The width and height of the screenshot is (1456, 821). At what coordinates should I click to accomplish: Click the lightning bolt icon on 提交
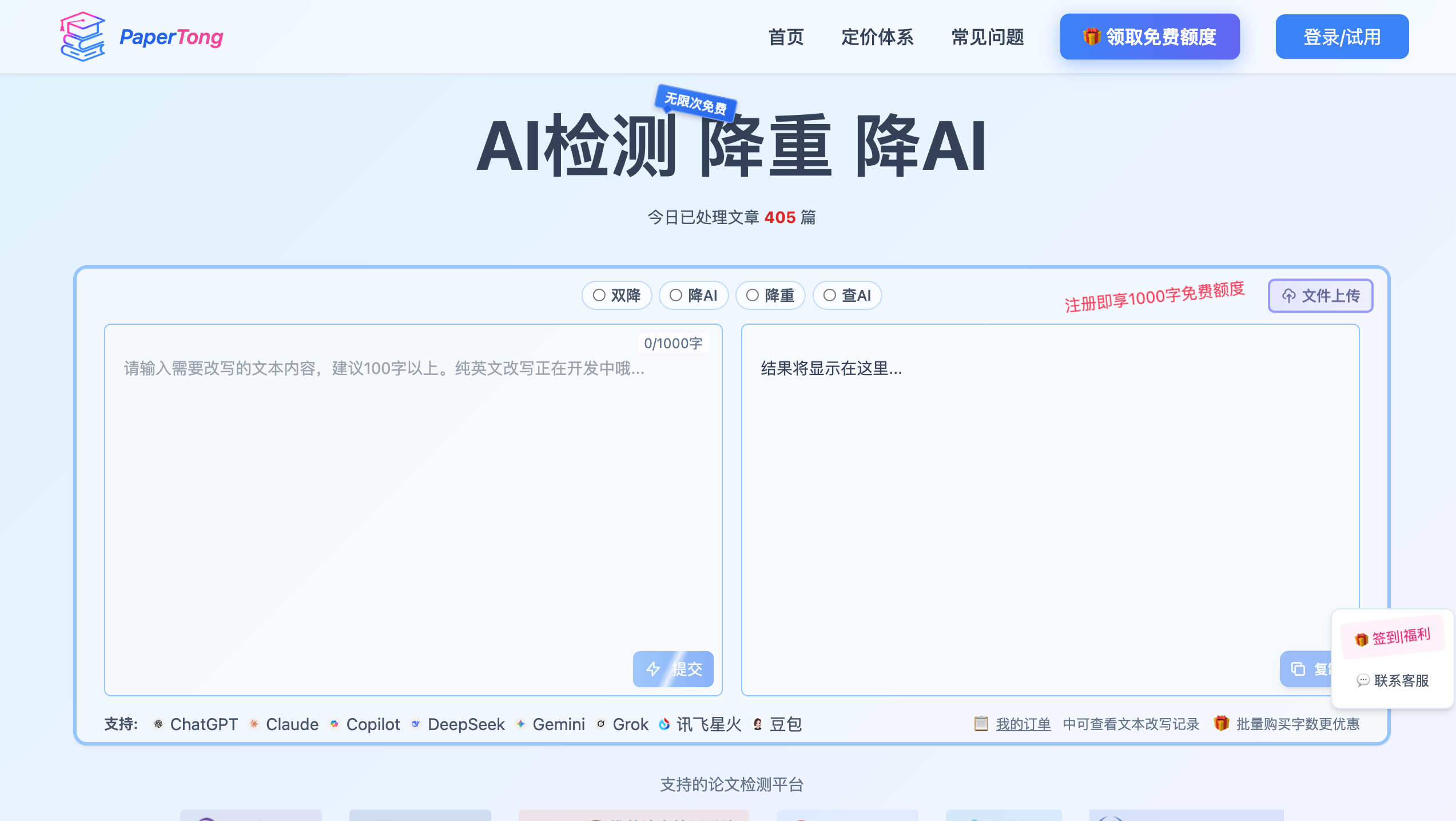653,669
